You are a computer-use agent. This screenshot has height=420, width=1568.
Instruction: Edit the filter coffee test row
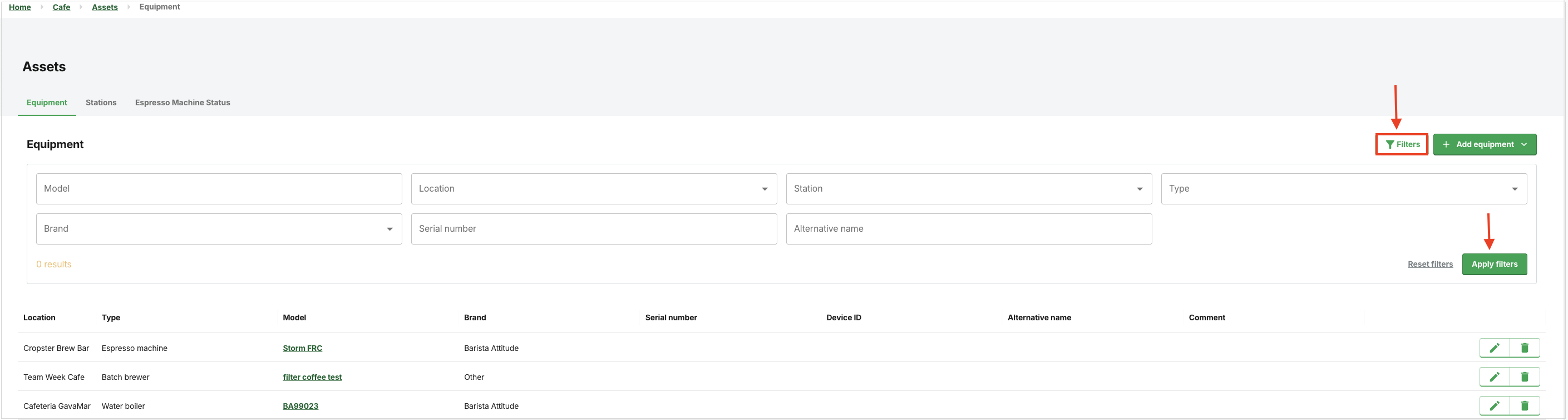(1495, 377)
